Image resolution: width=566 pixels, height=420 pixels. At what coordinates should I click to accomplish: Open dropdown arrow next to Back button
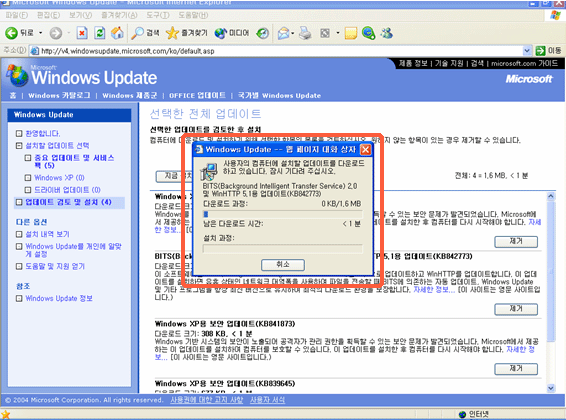[x=40, y=33]
